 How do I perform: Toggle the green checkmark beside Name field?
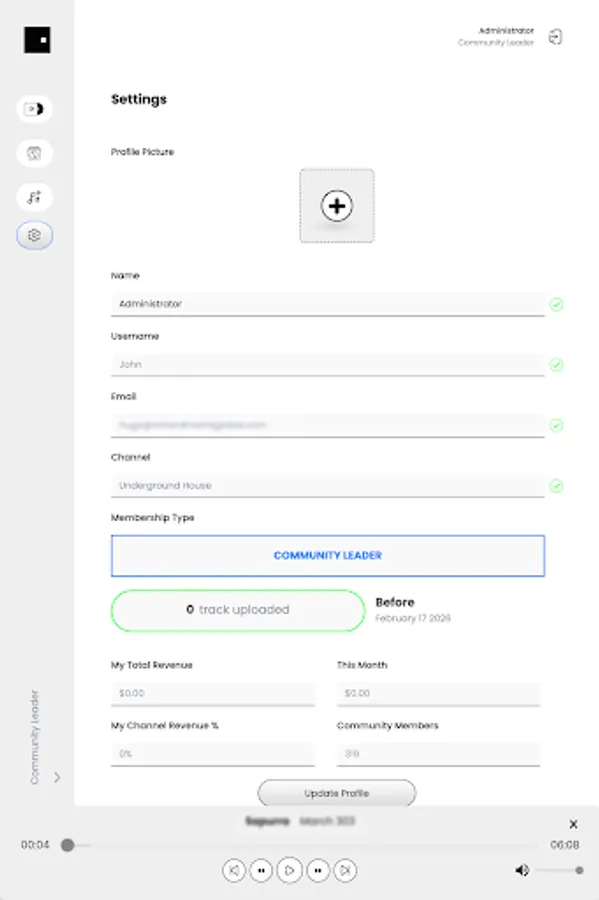[556, 304]
